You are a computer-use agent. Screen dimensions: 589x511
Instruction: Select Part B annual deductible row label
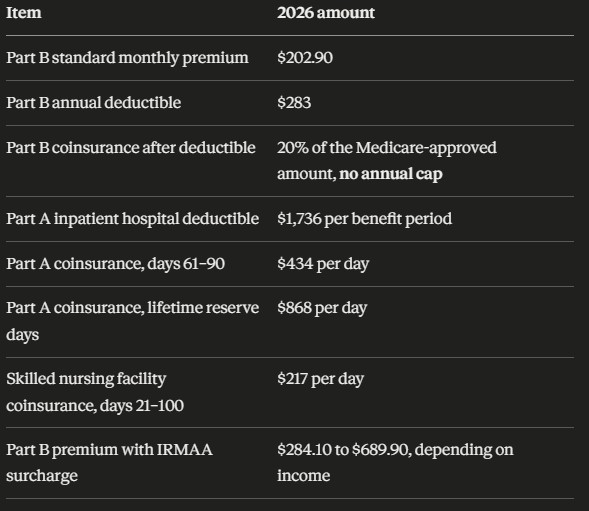point(94,103)
